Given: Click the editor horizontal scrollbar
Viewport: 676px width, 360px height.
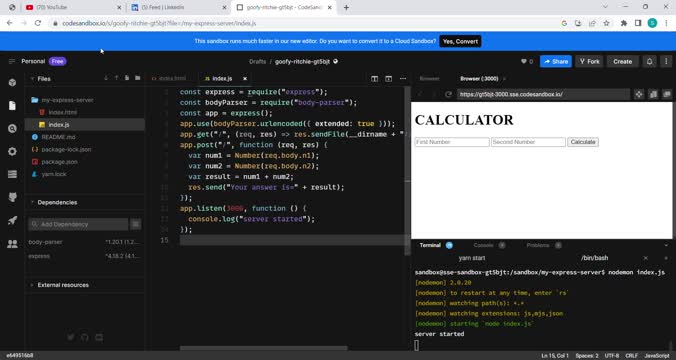Looking at the screenshot, I should click(x=263, y=348).
